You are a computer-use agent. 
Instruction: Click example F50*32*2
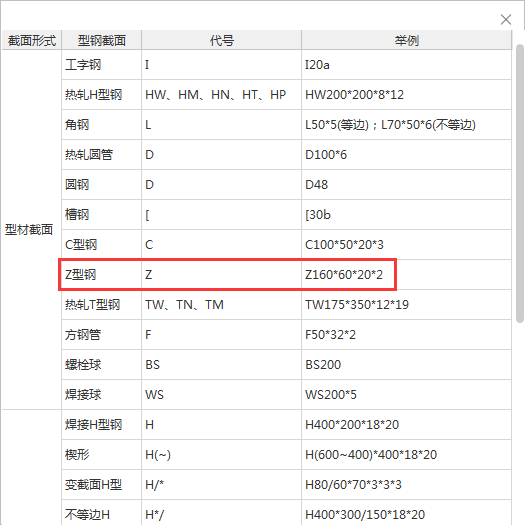(x=330, y=334)
